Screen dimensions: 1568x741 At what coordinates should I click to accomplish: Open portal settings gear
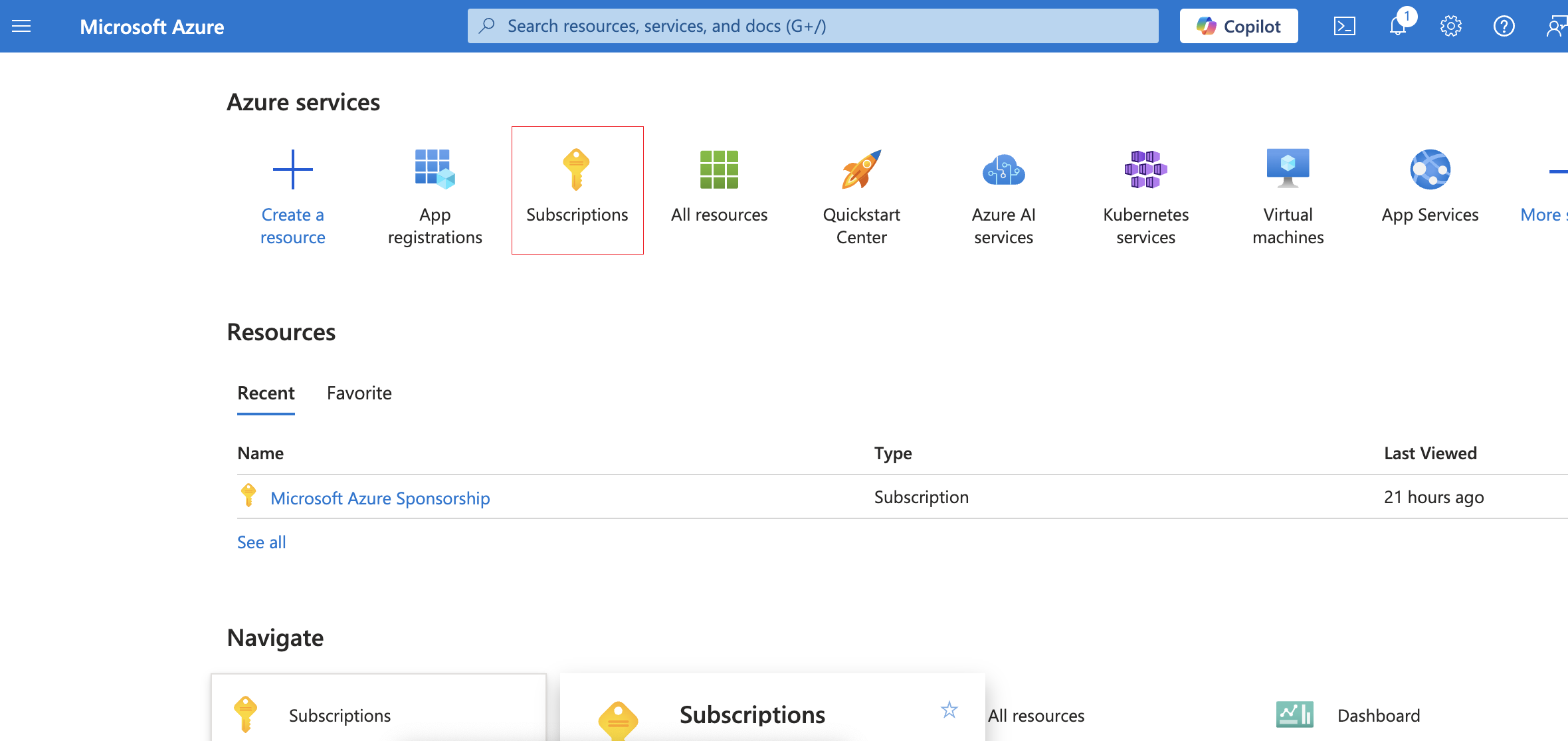[x=1450, y=26]
